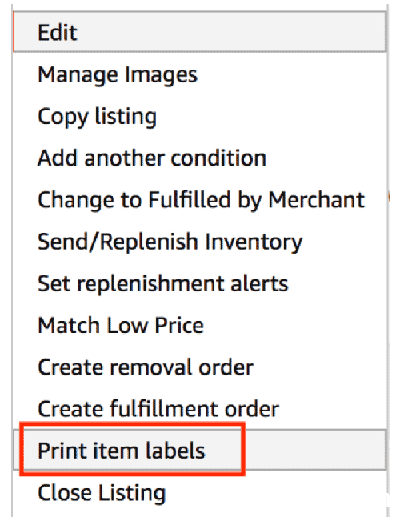Choose Set replenishment alerts

[x=199, y=284]
